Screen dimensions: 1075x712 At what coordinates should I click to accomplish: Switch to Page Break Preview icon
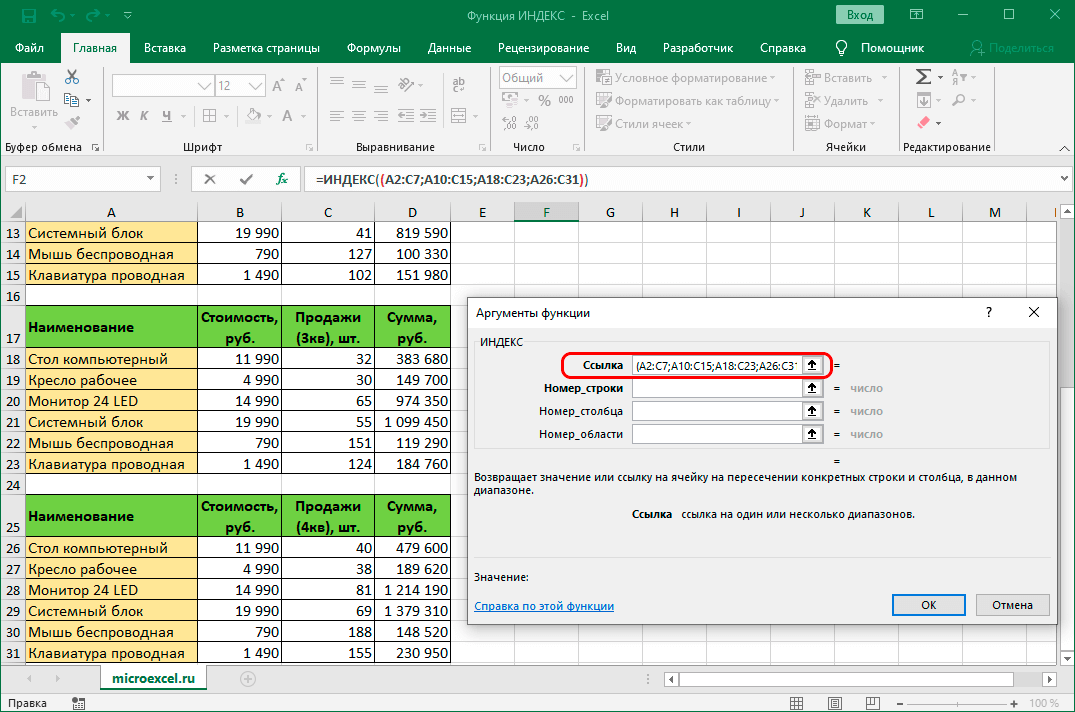872,703
